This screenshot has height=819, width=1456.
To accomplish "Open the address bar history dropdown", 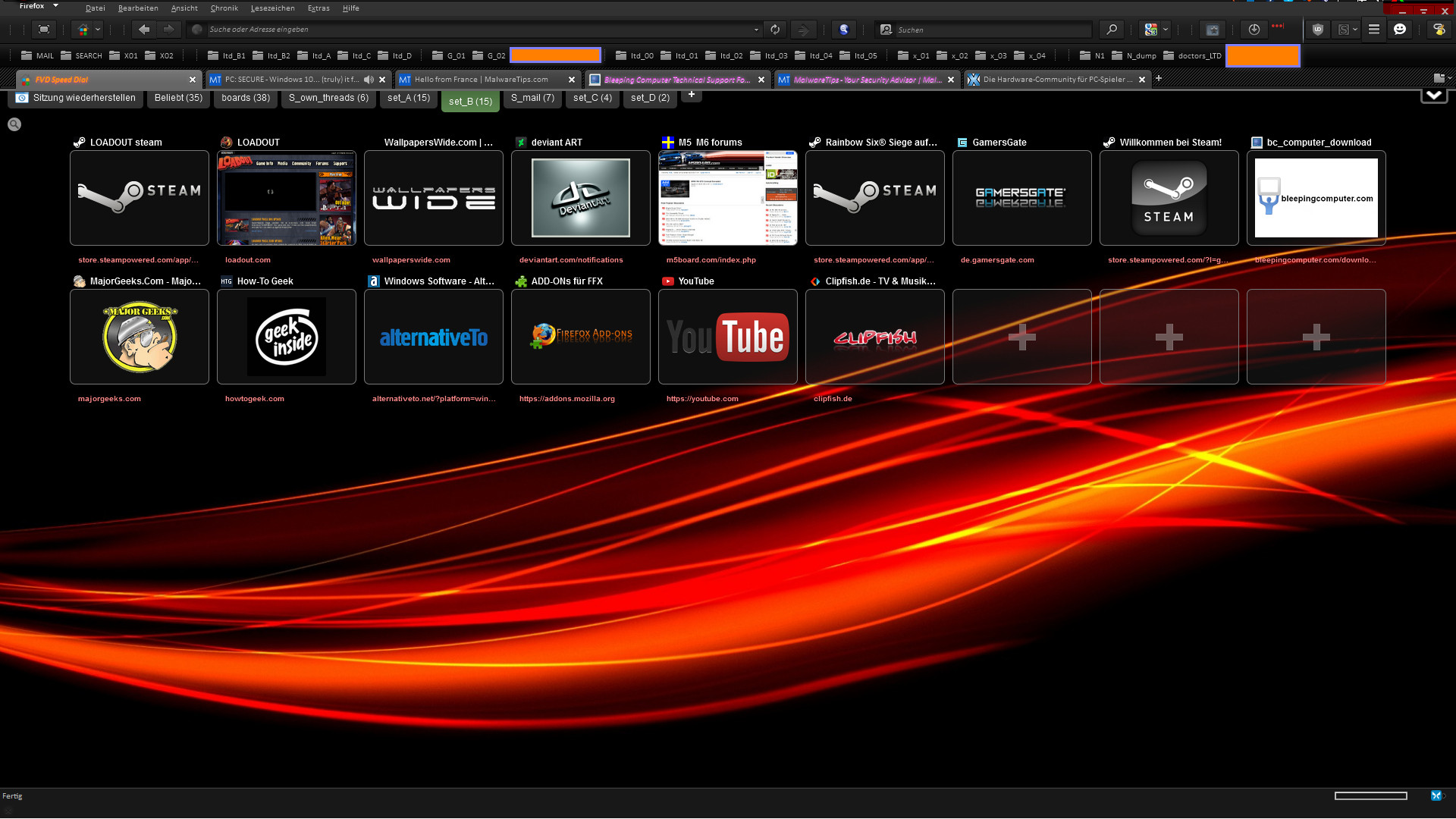I will click(756, 30).
